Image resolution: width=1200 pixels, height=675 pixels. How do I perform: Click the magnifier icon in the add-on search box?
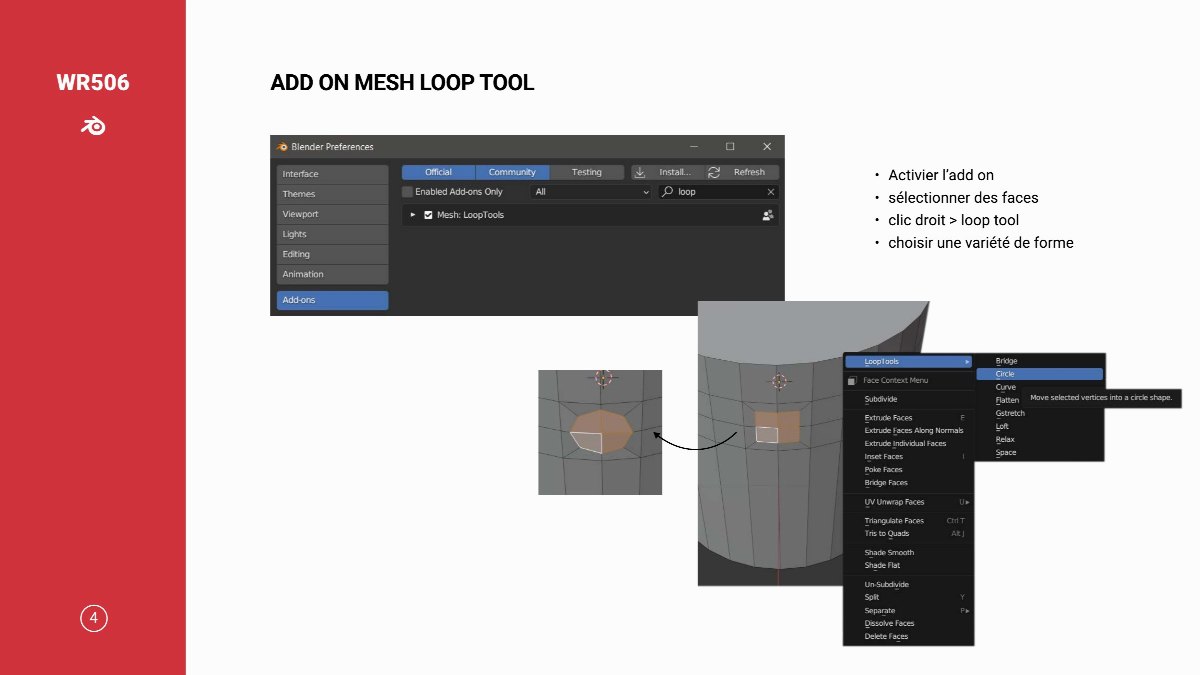(x=667, y=192)
